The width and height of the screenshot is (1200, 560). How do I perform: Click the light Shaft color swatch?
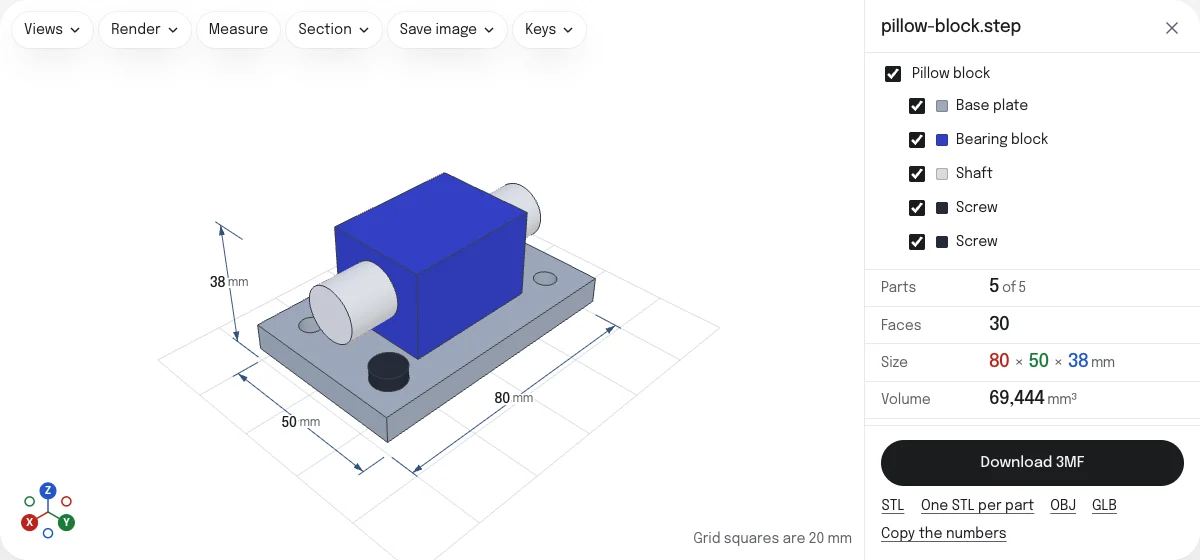(941, 174)
